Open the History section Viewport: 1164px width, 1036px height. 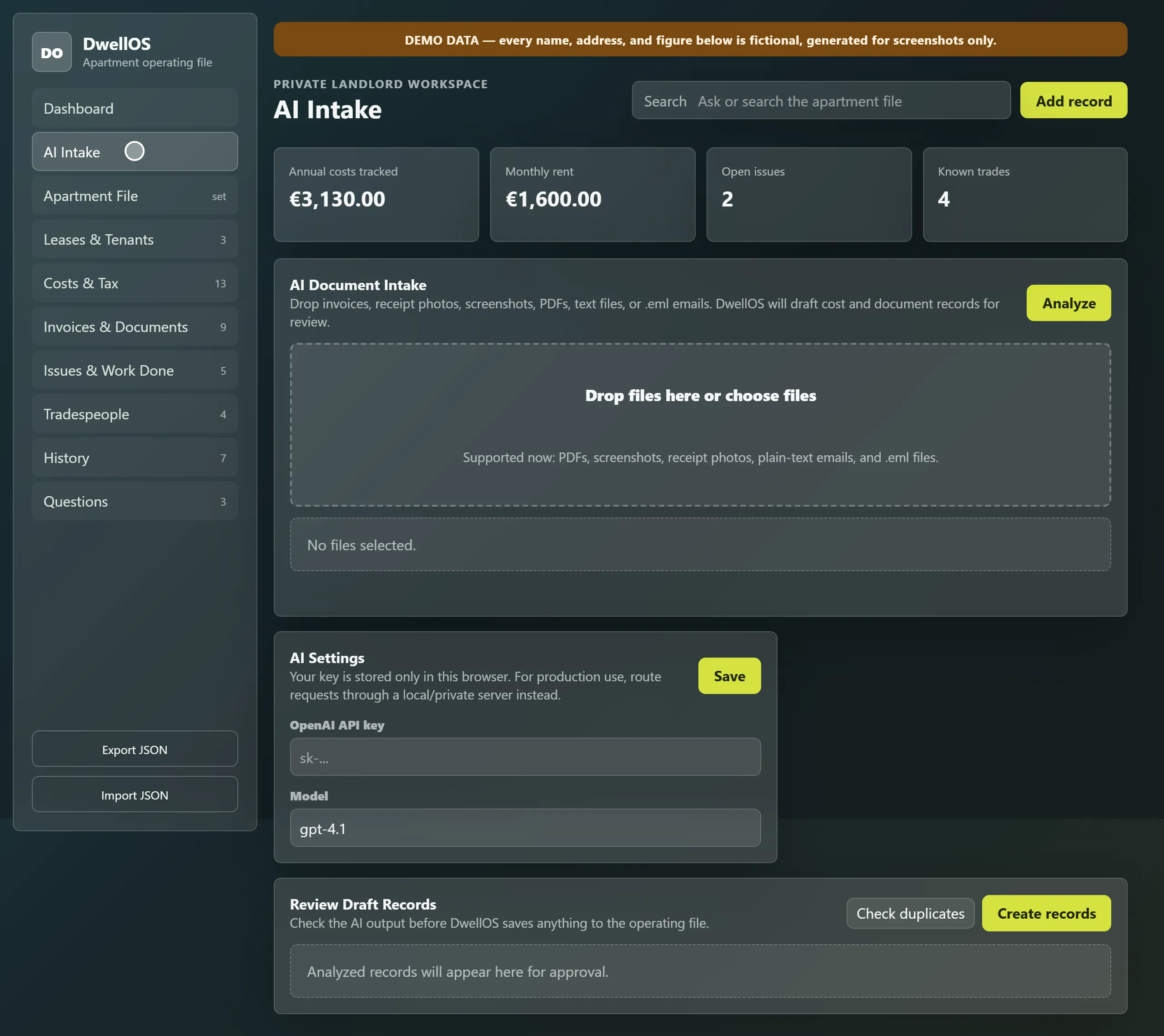click(x=135, y=458)
